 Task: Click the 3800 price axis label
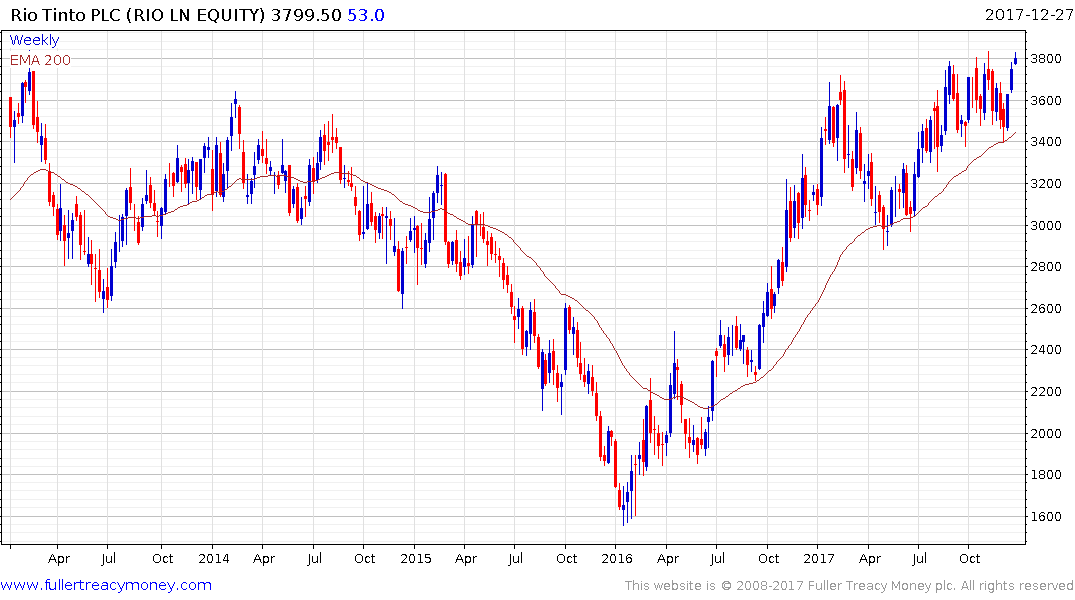[x=1046, y=59]
